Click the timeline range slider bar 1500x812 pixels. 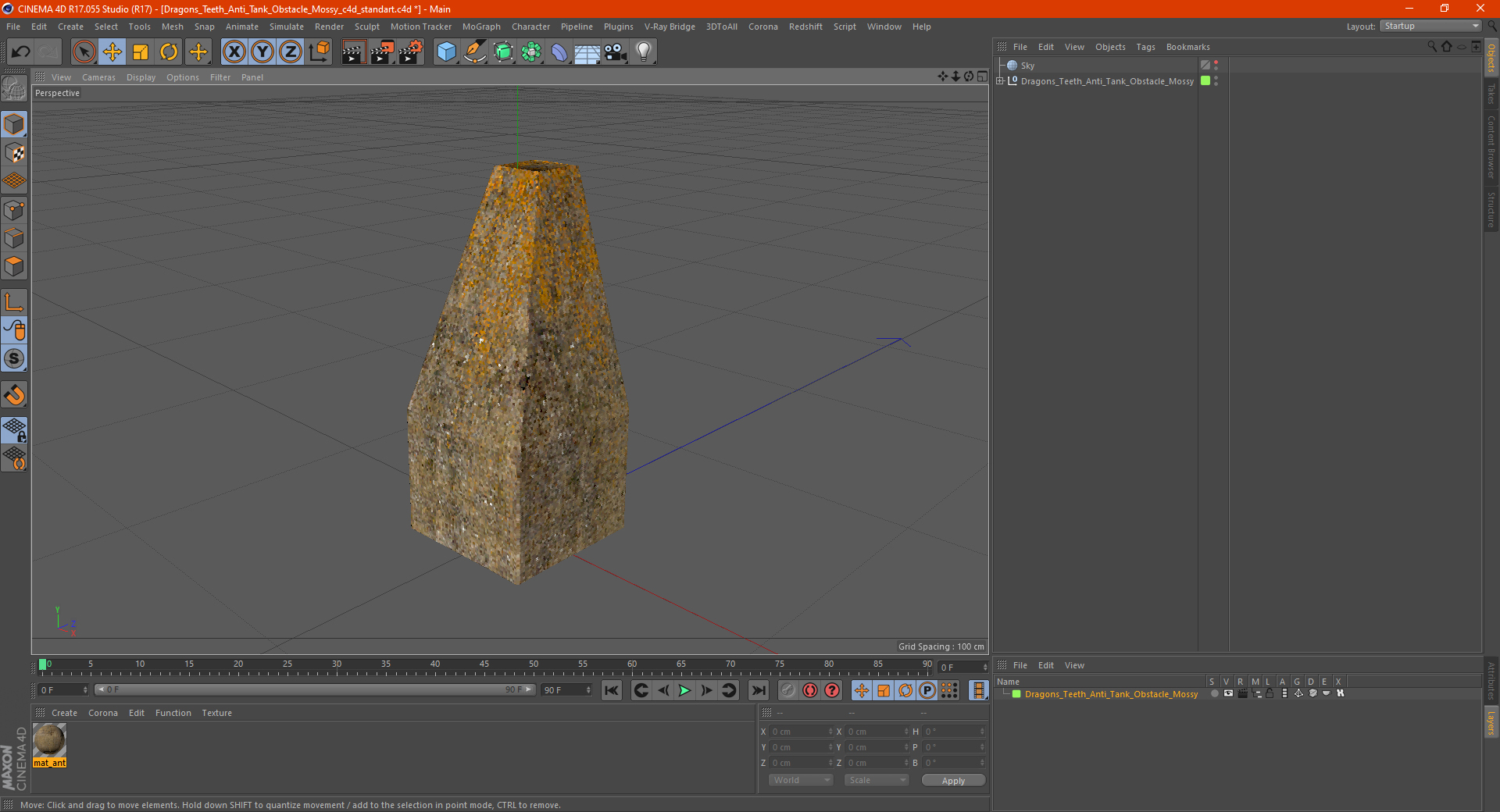click(x=315, y=689)
